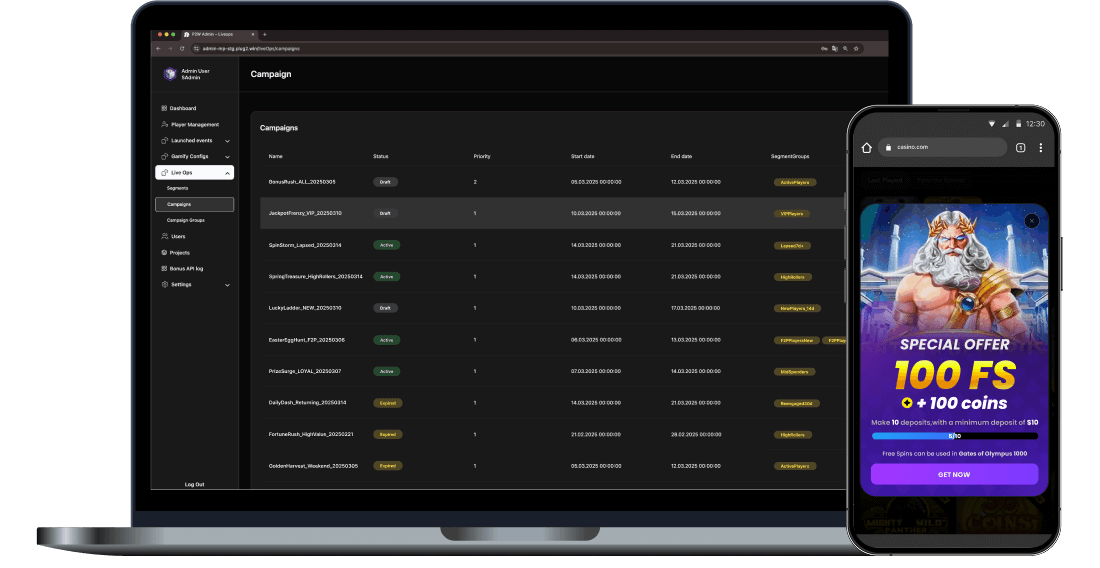
Task: Open the Segments submenu item
Action: 178,188
